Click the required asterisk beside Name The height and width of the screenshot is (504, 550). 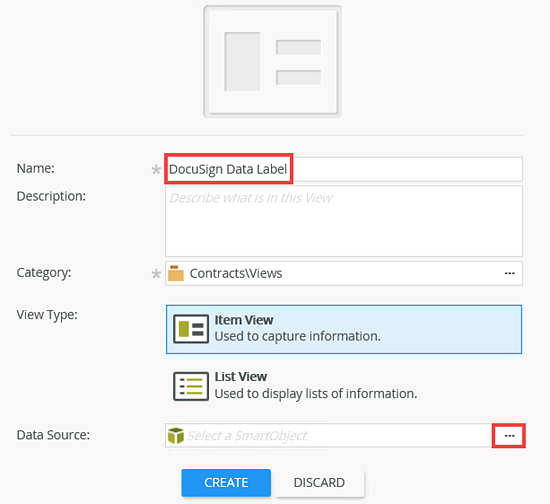(x=156, y=170)
